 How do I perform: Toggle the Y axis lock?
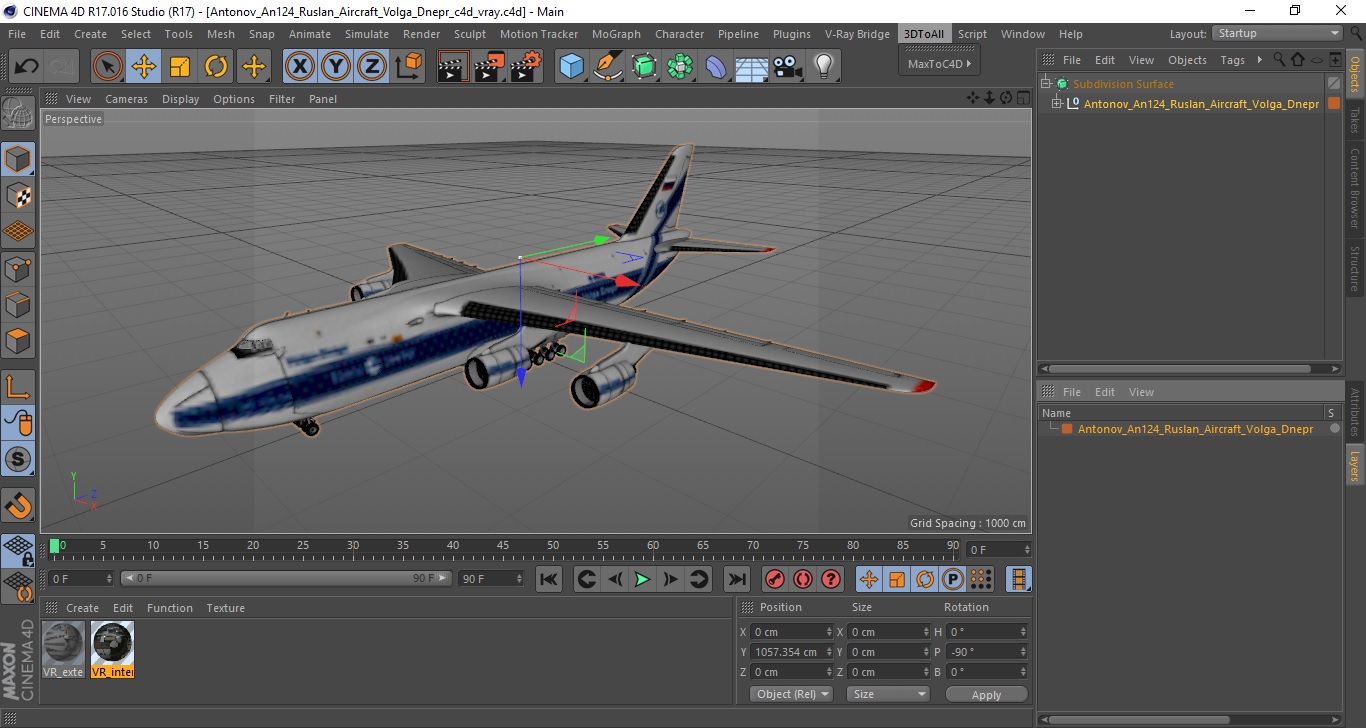tap(336, 67)
